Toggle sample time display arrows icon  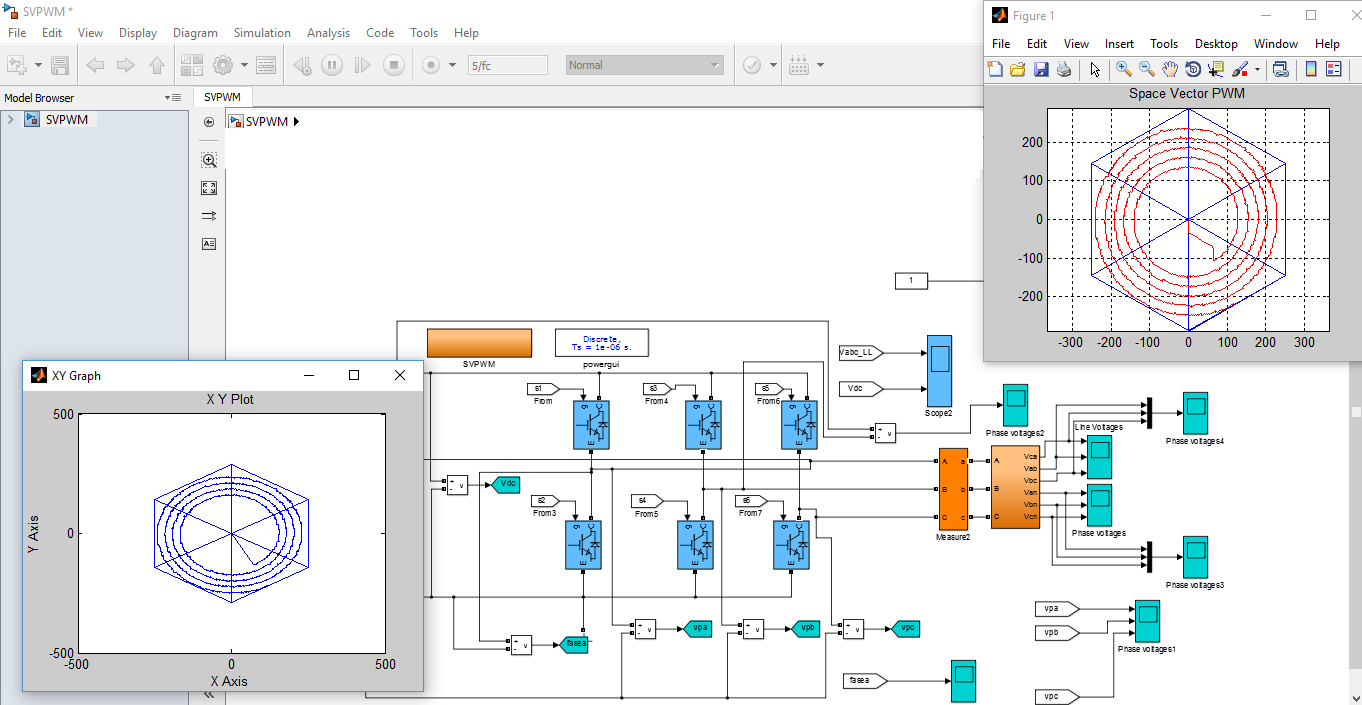pos(209,216)
